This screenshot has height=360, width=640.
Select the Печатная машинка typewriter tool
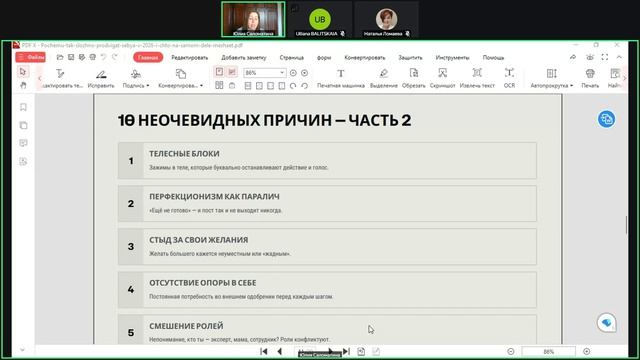340,78
